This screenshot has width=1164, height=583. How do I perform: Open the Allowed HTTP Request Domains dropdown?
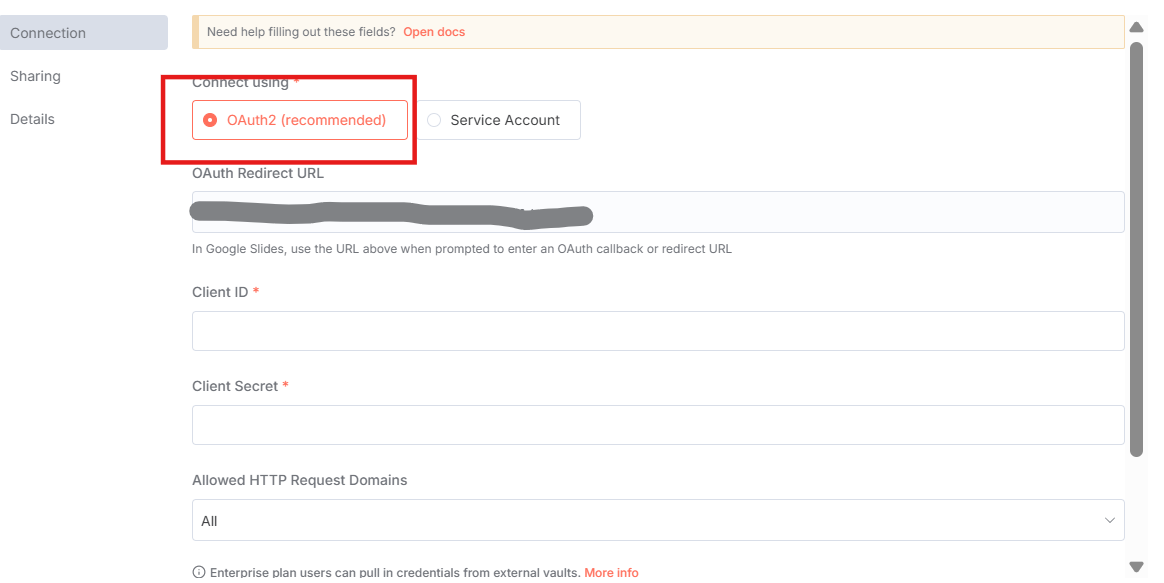pos(658,521)
